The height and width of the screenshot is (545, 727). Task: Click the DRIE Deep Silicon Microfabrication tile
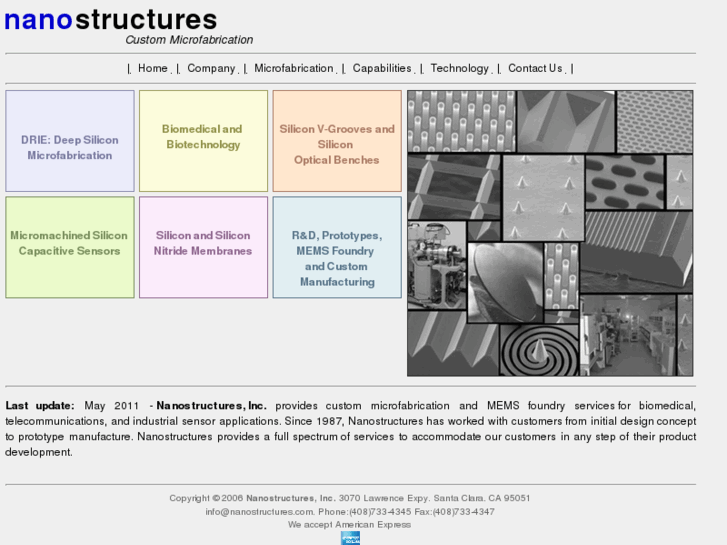pyautogui.click(x=70, y=141)
